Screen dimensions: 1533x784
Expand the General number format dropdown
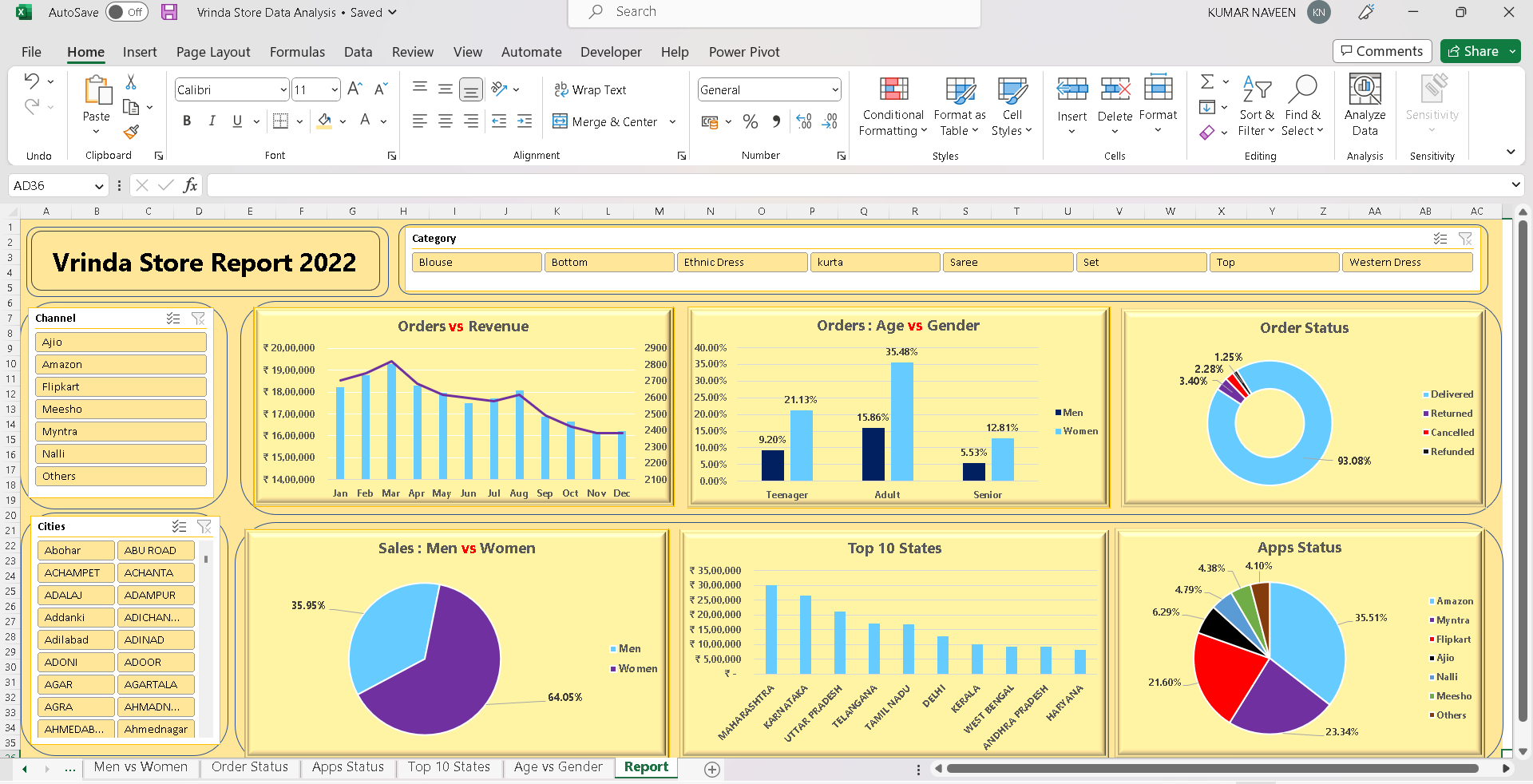click(x=835, y=89)
